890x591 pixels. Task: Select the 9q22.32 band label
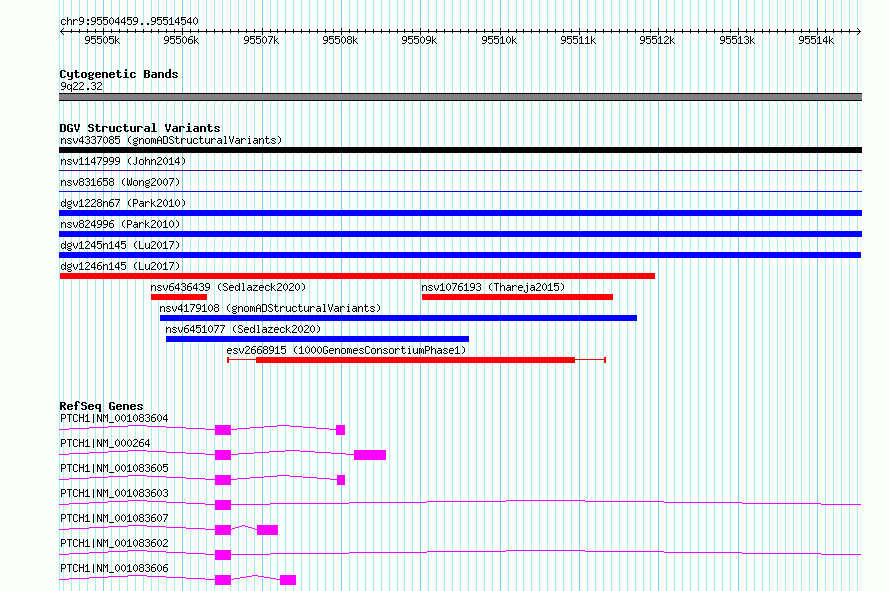[x=81, y=86]
